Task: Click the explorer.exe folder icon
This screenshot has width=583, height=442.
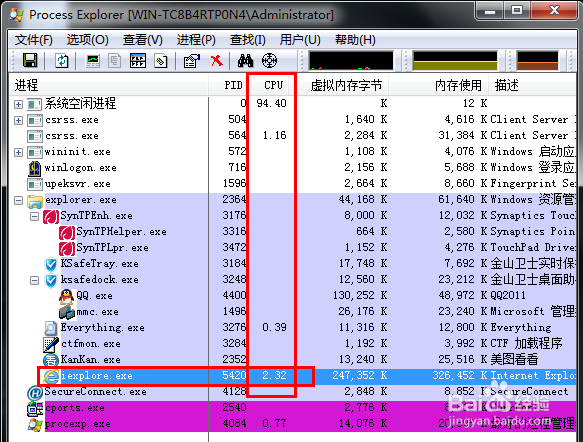Action: [35, 201]
